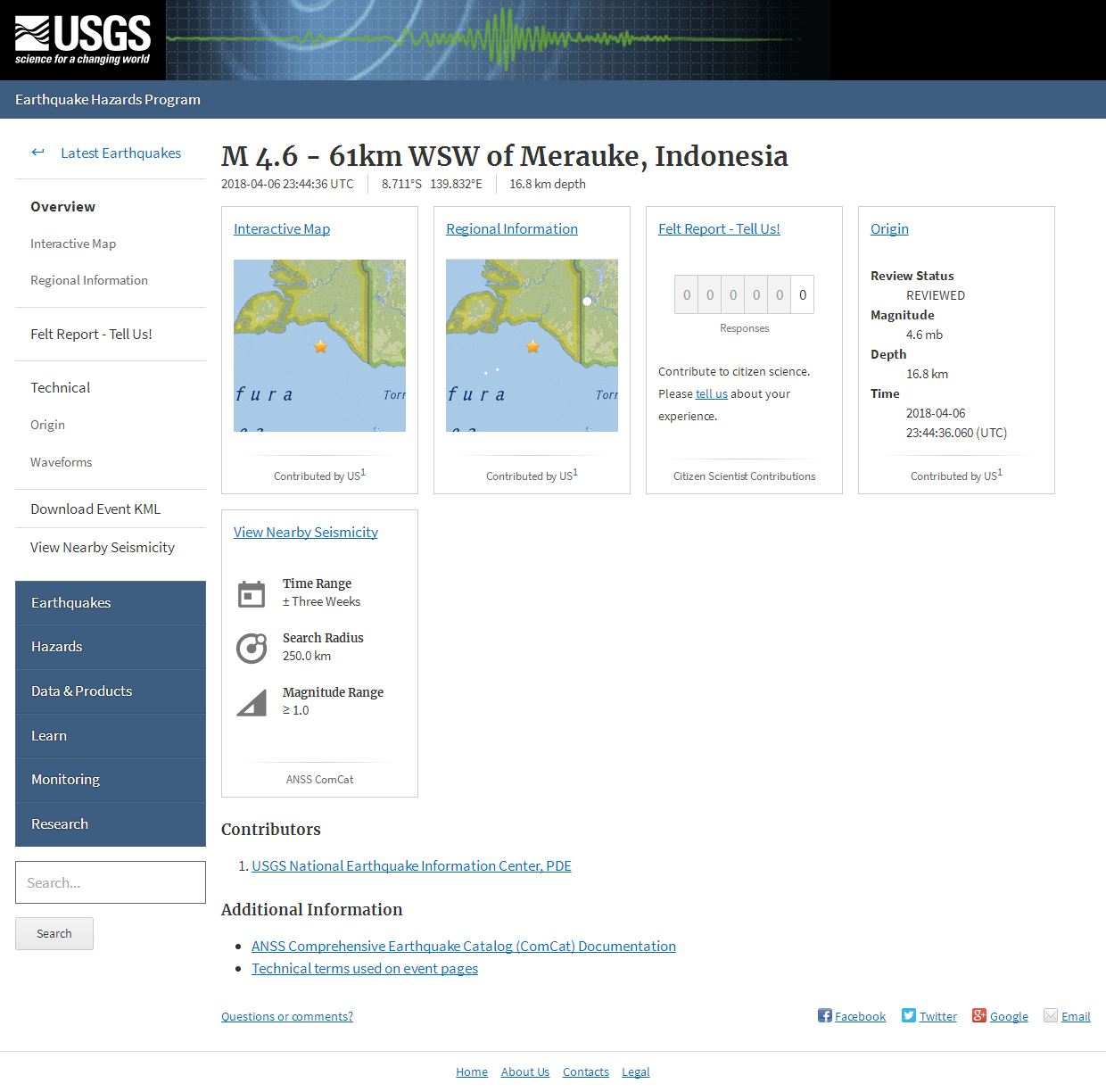Click Download Event KML
Image resolution: width=1106 pixels, height=1092 pixels.
pos(95,509)
